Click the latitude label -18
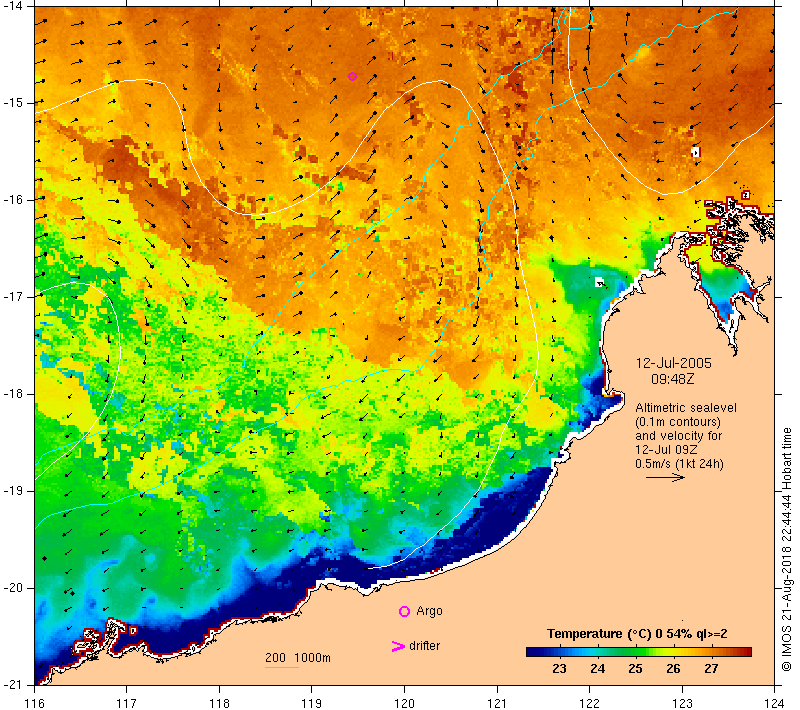Viewport: 800px width, 710px height. 12,394
